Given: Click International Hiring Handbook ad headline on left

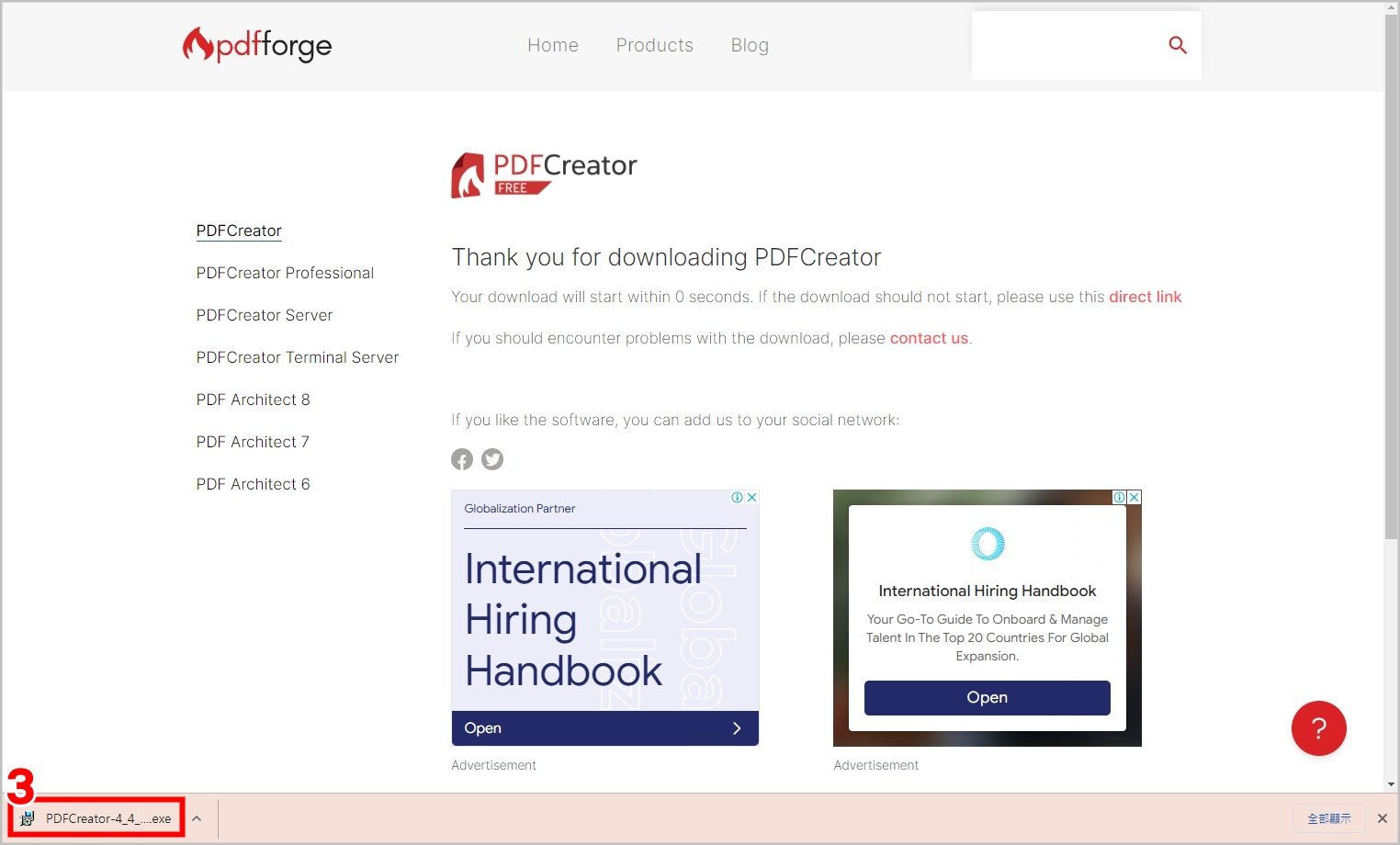Looking at the screenshot, I should tap(582, 620).
